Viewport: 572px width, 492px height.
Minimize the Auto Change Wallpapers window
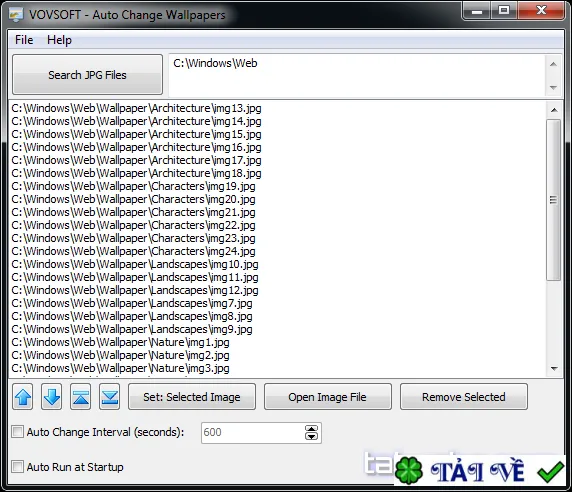[x=477, y=11]
